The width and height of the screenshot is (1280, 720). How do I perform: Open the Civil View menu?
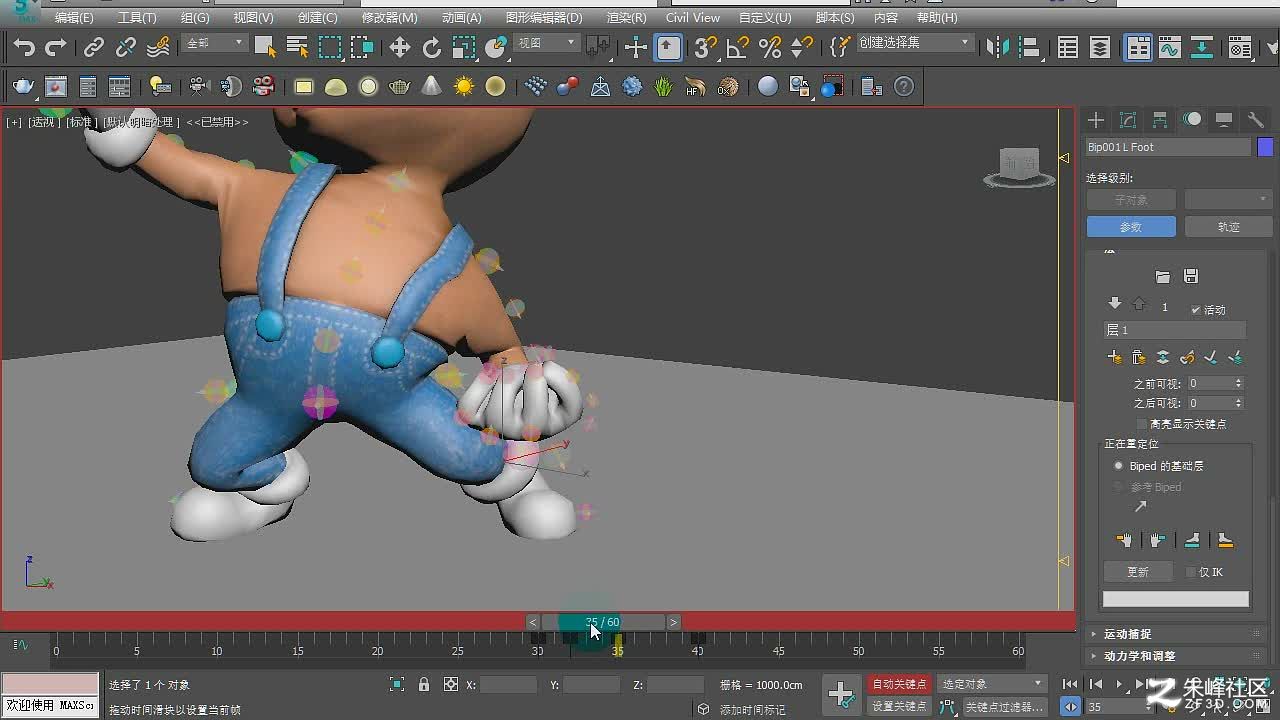click(692, 17)
